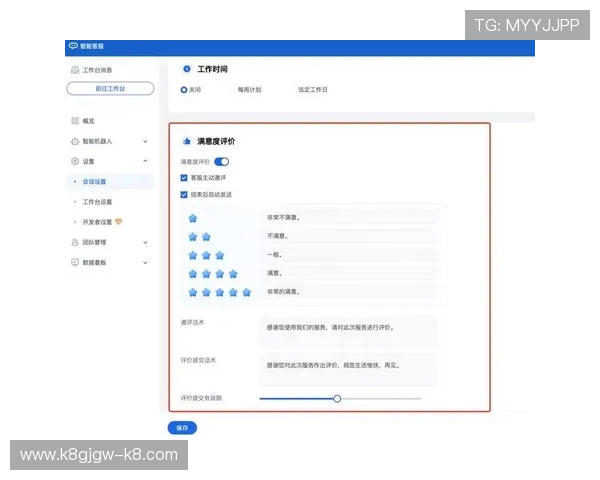Uncheck the 结束后自动发送 checkbox
This screenshot has height=480, width=600.
(184, 195)
